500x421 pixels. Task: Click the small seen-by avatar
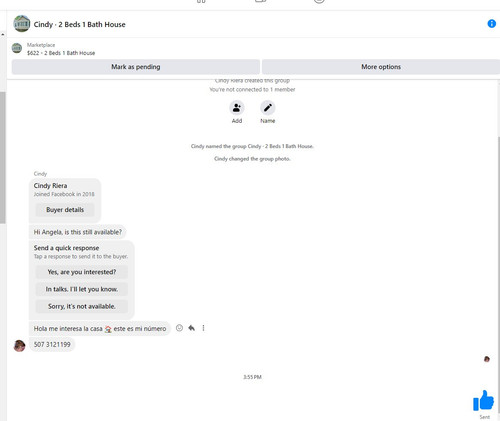tap(487, 359)
